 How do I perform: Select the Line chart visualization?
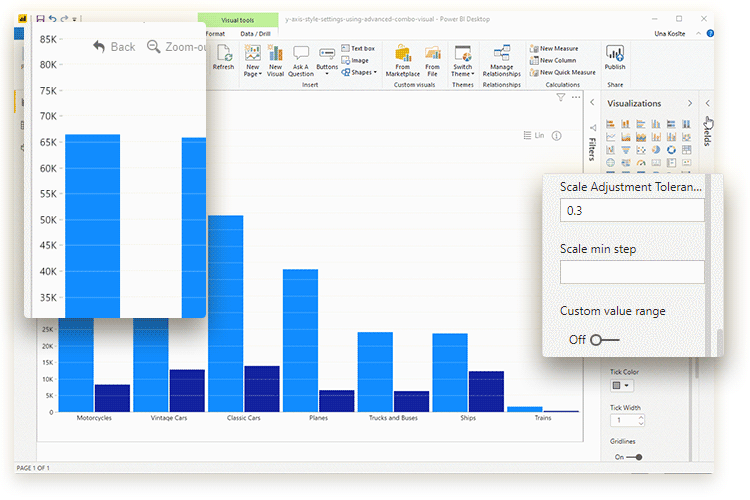point(610,137)
